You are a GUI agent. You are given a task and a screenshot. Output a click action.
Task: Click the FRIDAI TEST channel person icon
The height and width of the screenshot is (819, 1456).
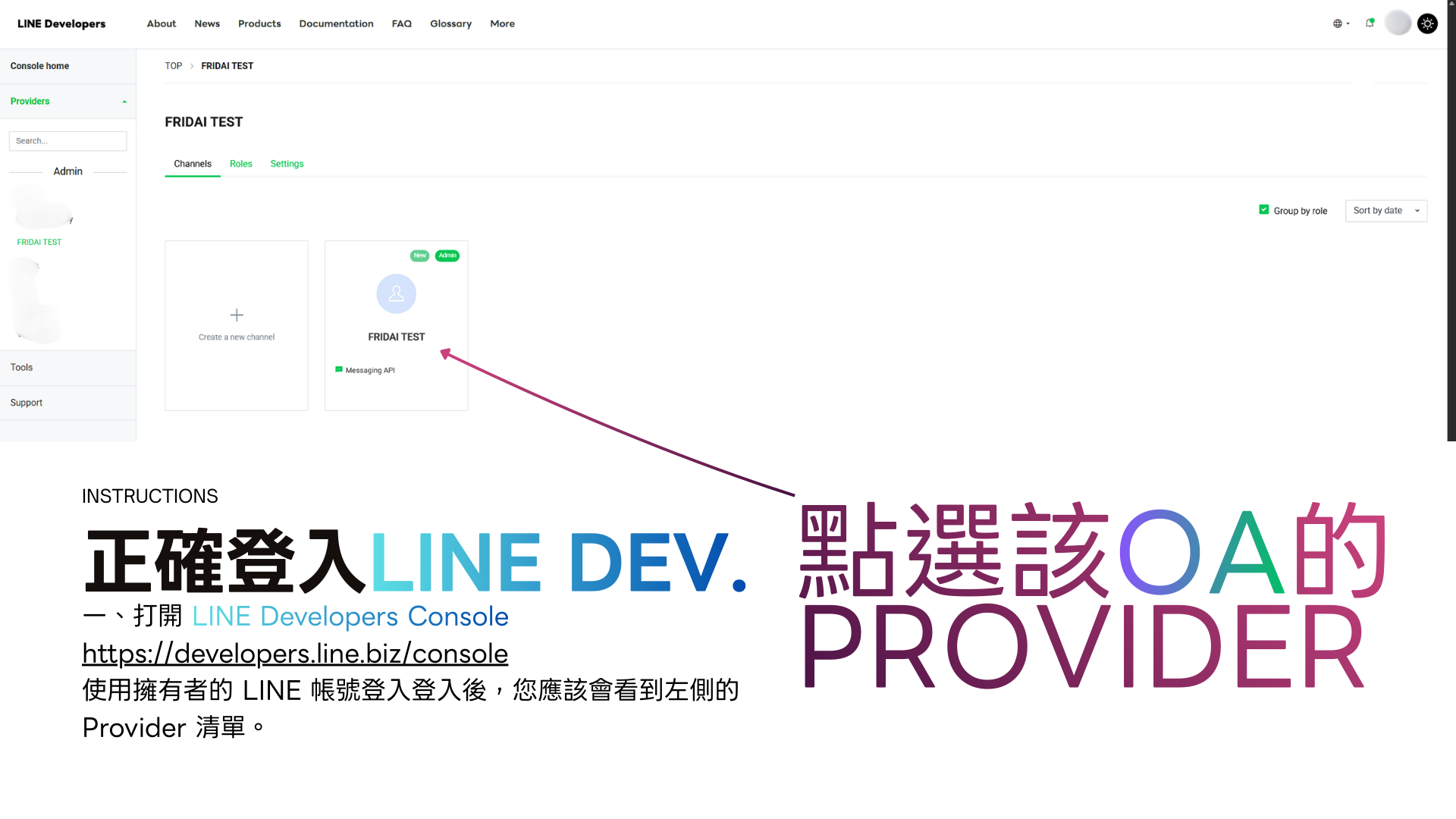click(x=396, y=293)
